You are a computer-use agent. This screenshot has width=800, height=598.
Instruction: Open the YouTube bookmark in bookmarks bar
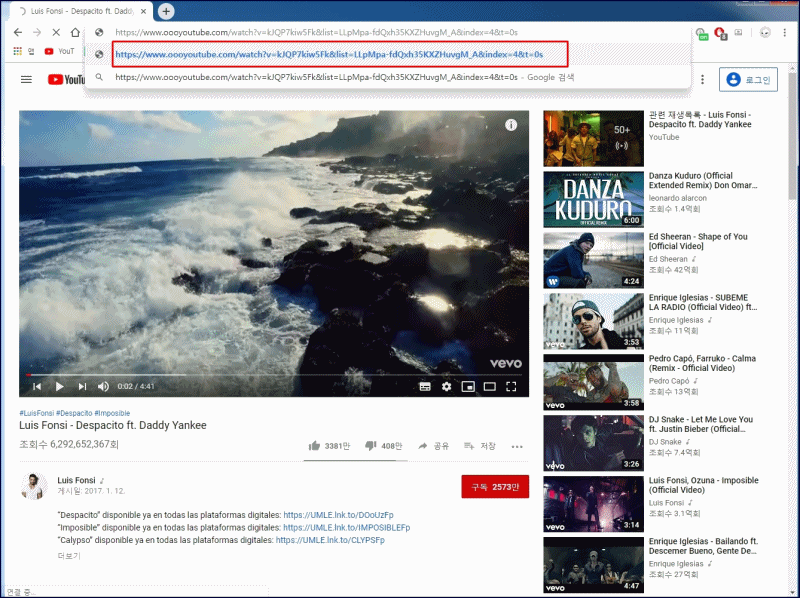[x=60, y=51]
